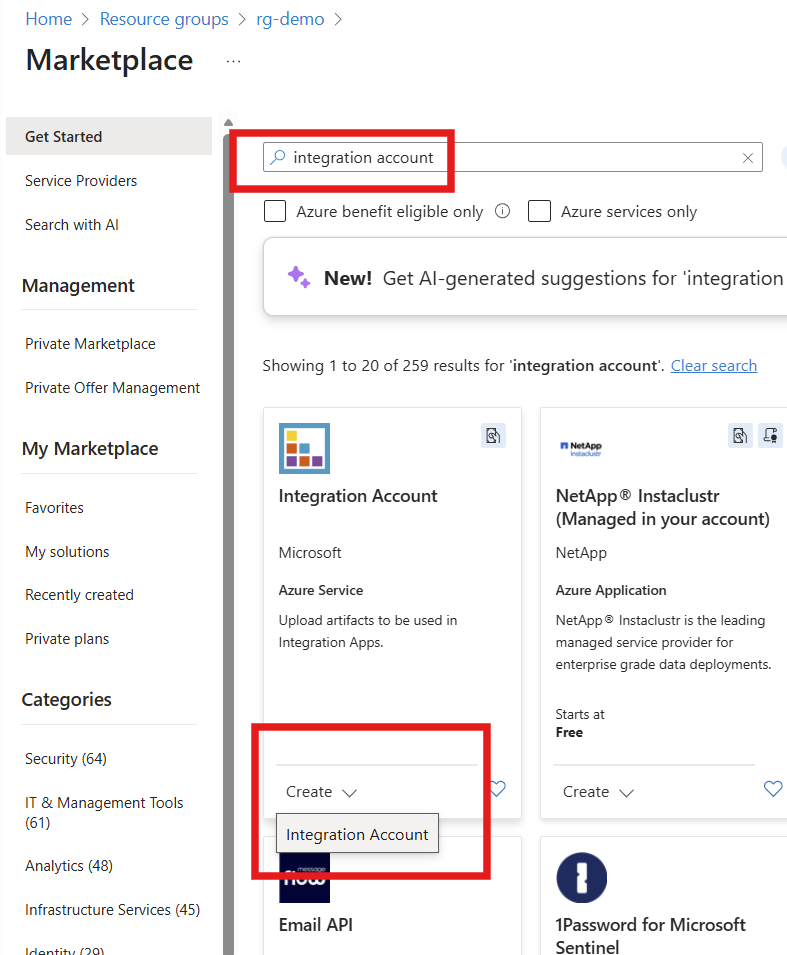Click the NetApp Instaclustr logo
This screenshot has width=787, height=955.
pos(581,449)
